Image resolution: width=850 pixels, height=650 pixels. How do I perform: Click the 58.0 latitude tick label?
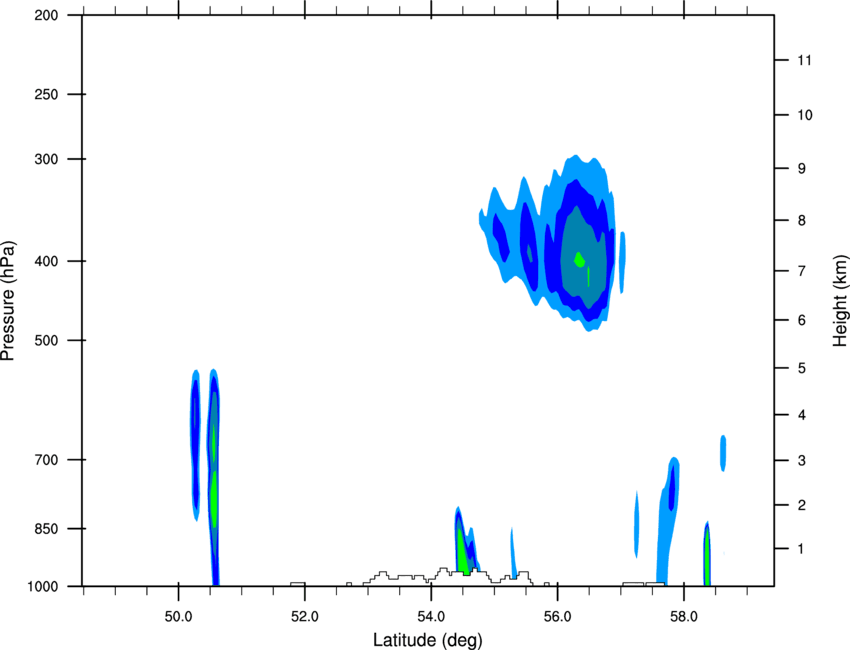pos(684,617)
